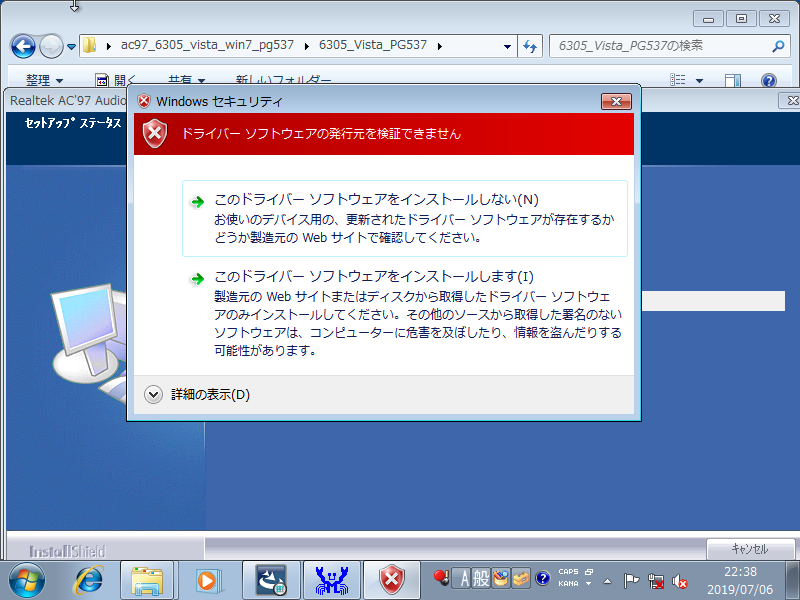Maximize the Explorer window
Image resolution: width=800 pixels, height=600 pixels.
pyautogui.click(x=741, y=19)
